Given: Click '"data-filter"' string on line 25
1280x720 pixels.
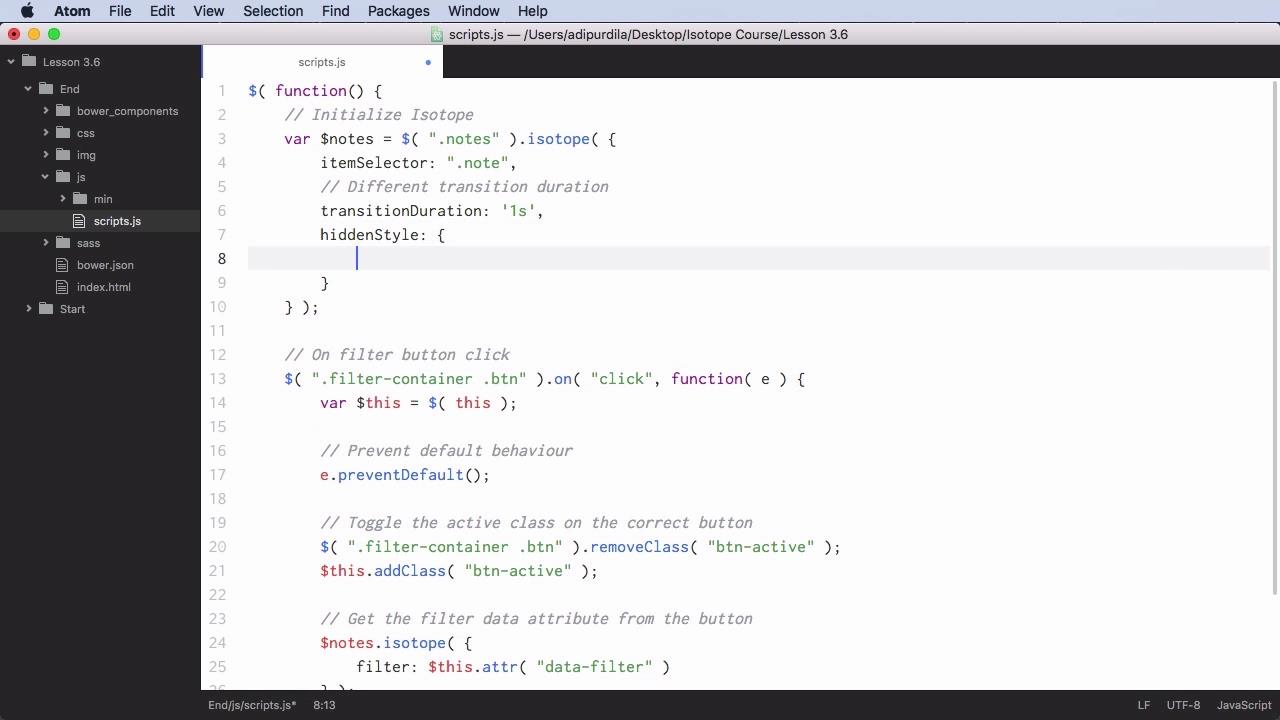Looking at the screenshot, I should click(594, 667).
